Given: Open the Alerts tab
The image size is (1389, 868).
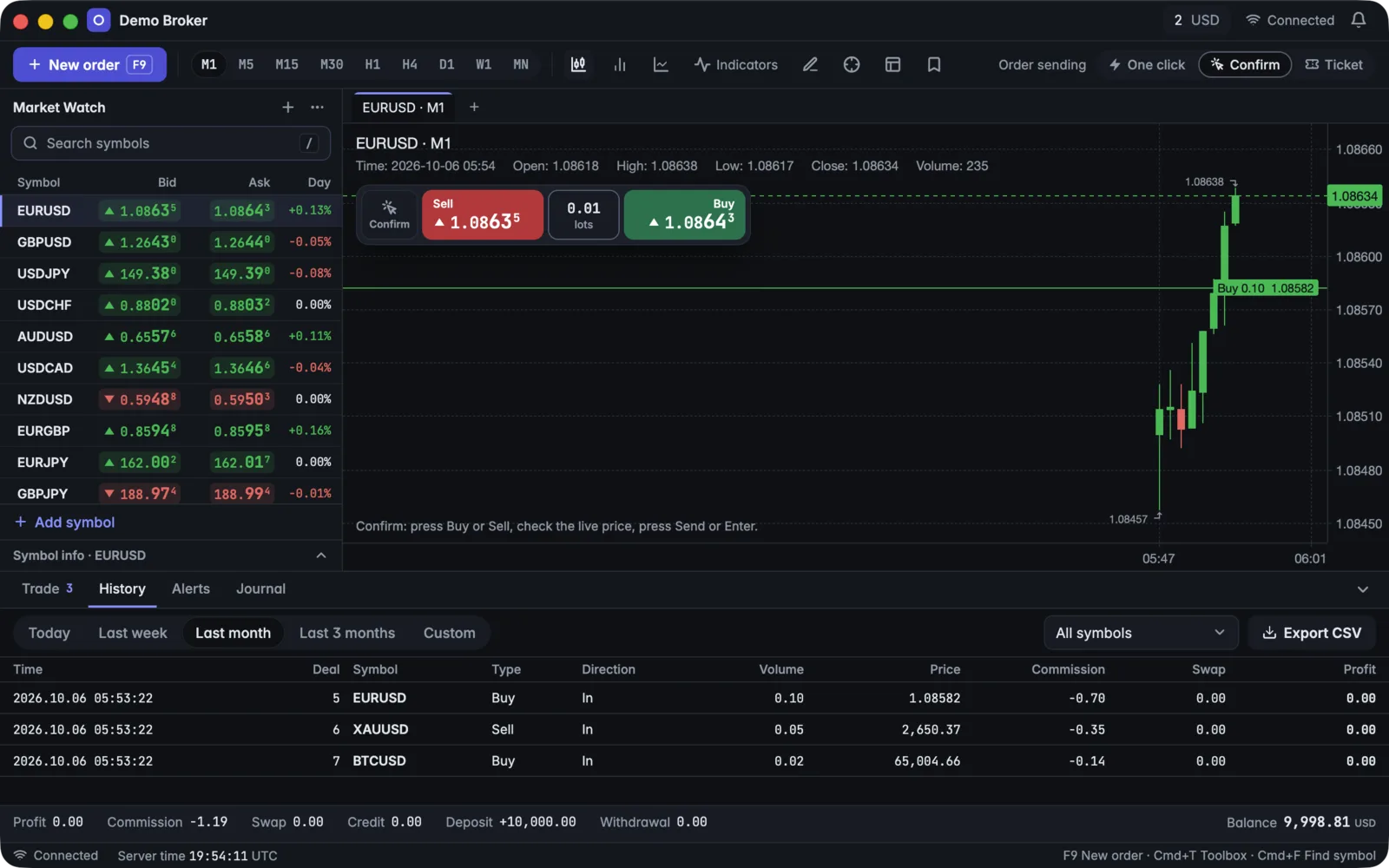Looking at the screenshot, I should (191, 589).
